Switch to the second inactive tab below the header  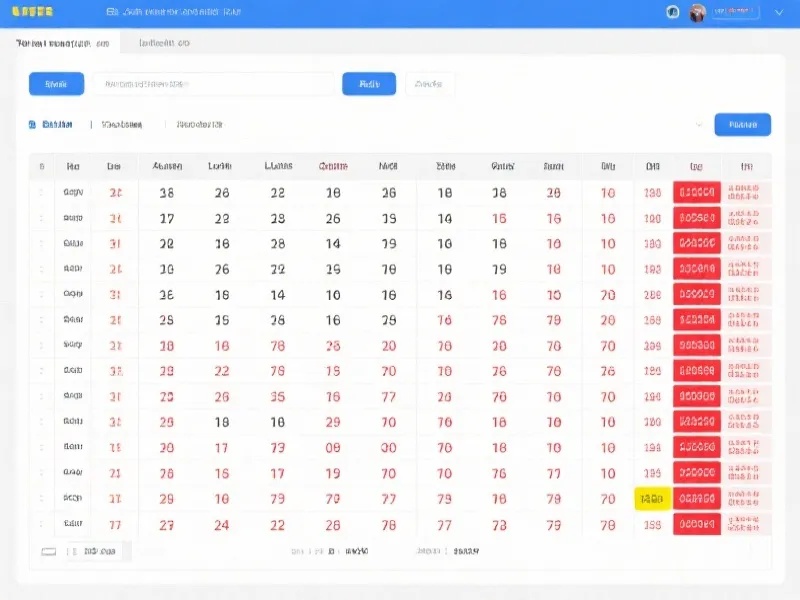tap(164, 43)
